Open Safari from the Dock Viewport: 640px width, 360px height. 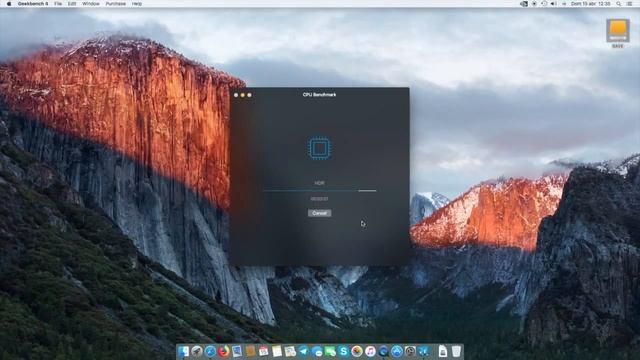tap(210, 351)
